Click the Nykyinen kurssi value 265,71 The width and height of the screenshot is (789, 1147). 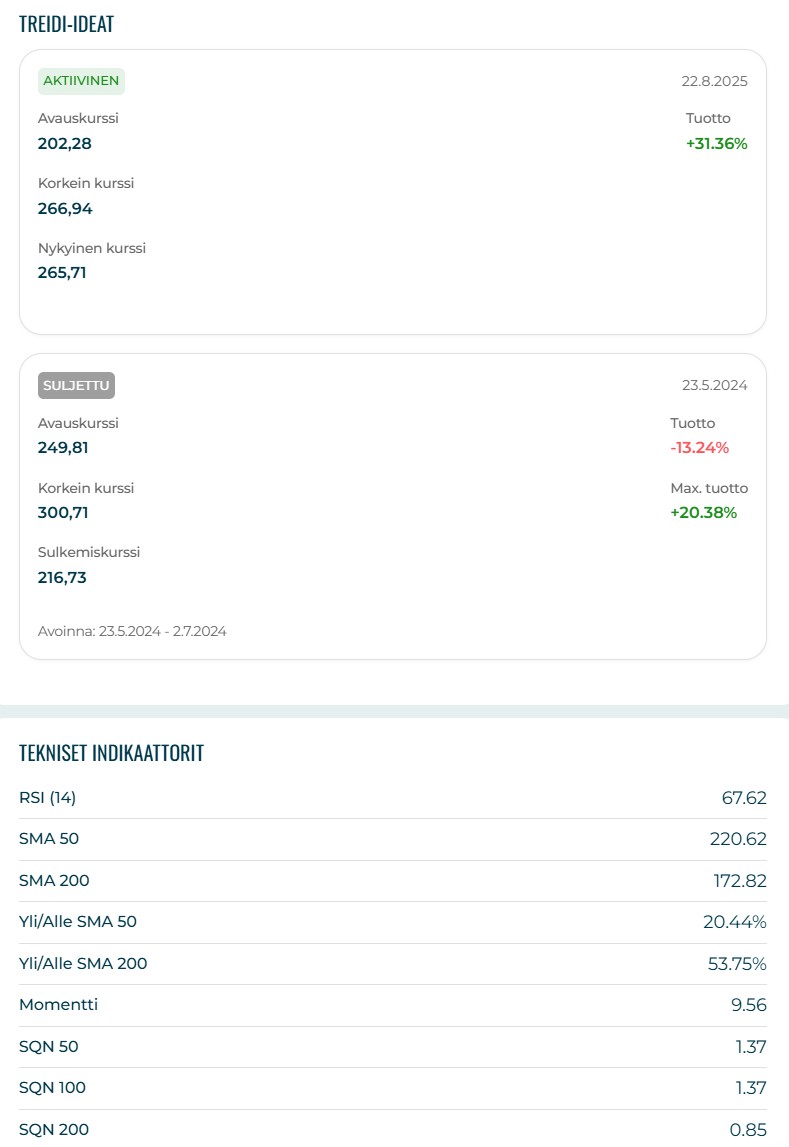pos(62,272)
